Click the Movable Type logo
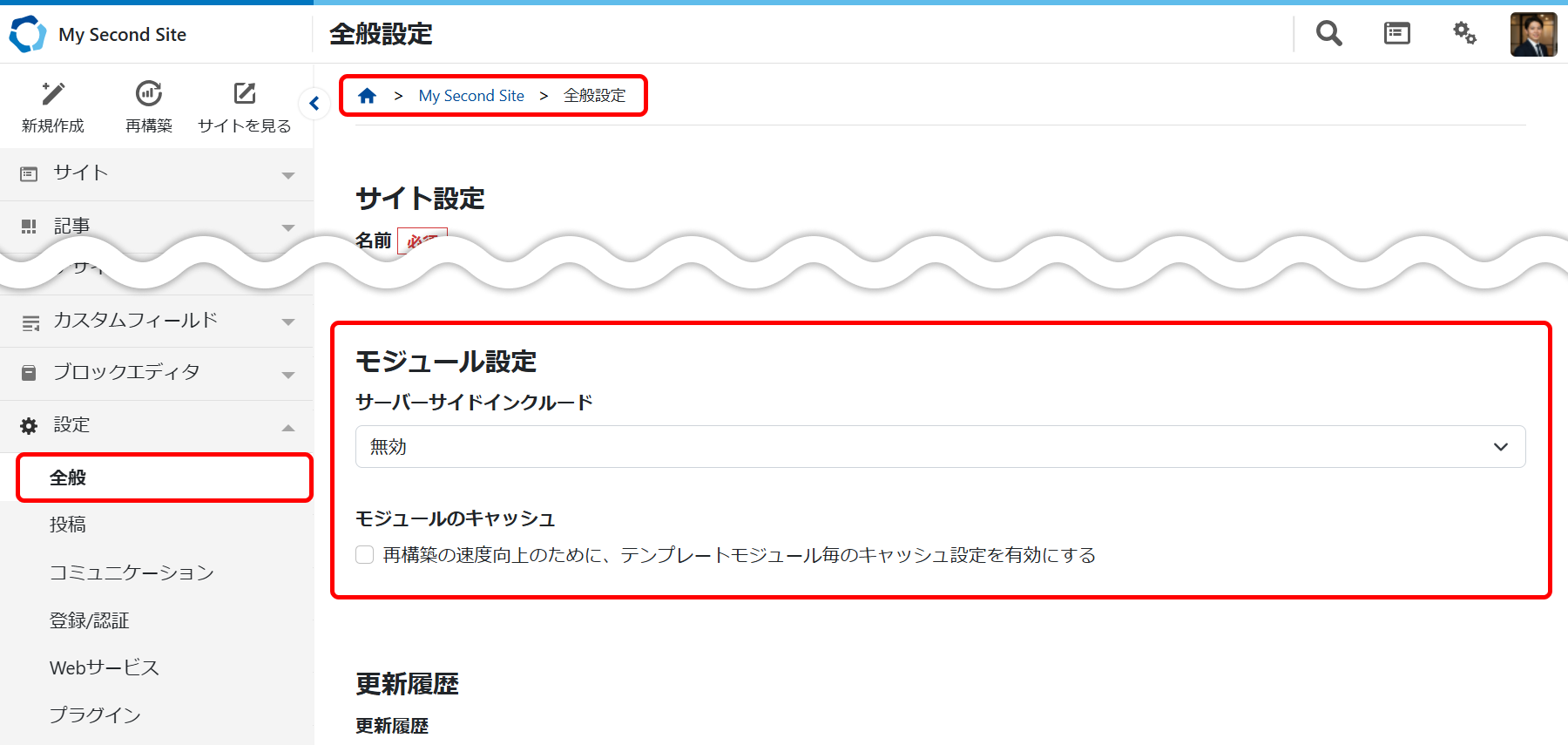The image size is (1568, 745). 27,34
